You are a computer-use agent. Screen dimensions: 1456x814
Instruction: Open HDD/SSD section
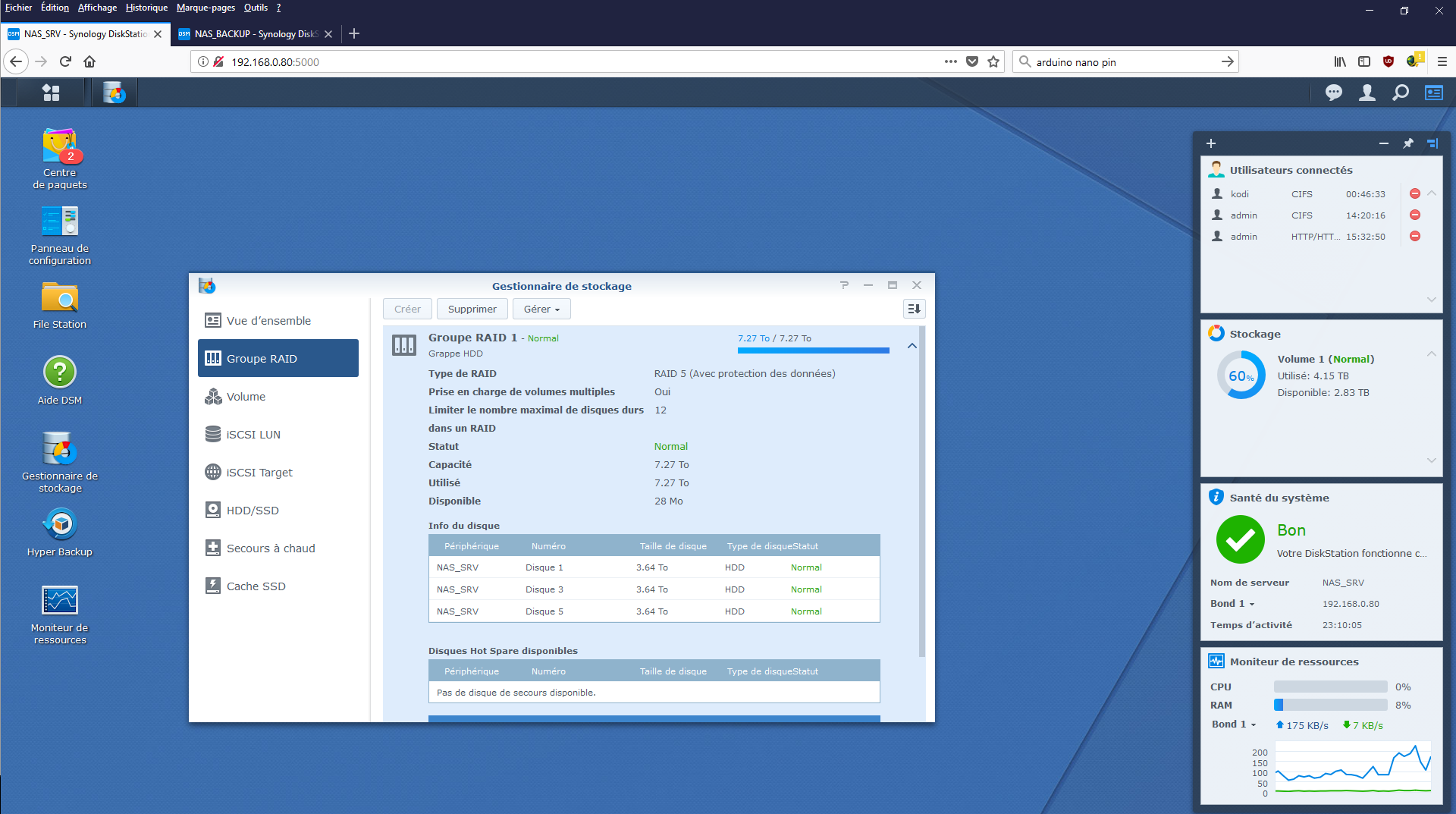tap(278, 511)
